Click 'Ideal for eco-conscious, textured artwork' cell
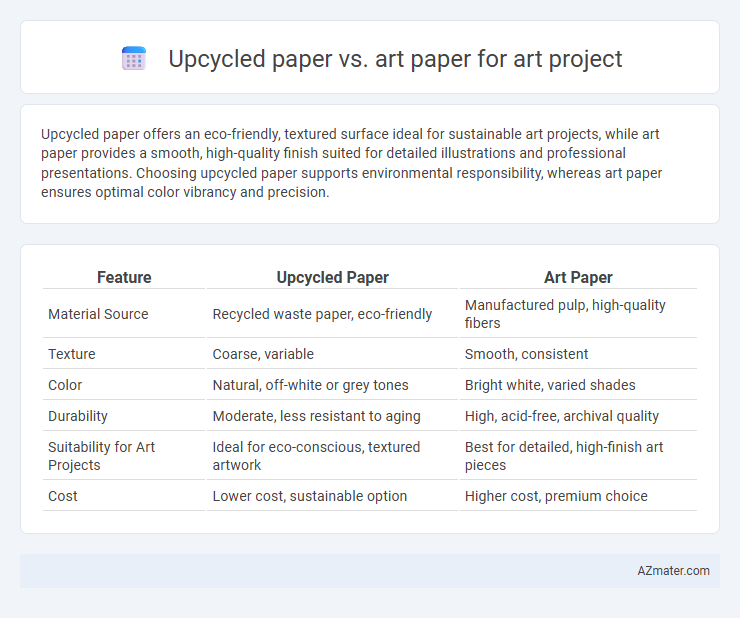This screenshot has height=618, width=740. 316,456
